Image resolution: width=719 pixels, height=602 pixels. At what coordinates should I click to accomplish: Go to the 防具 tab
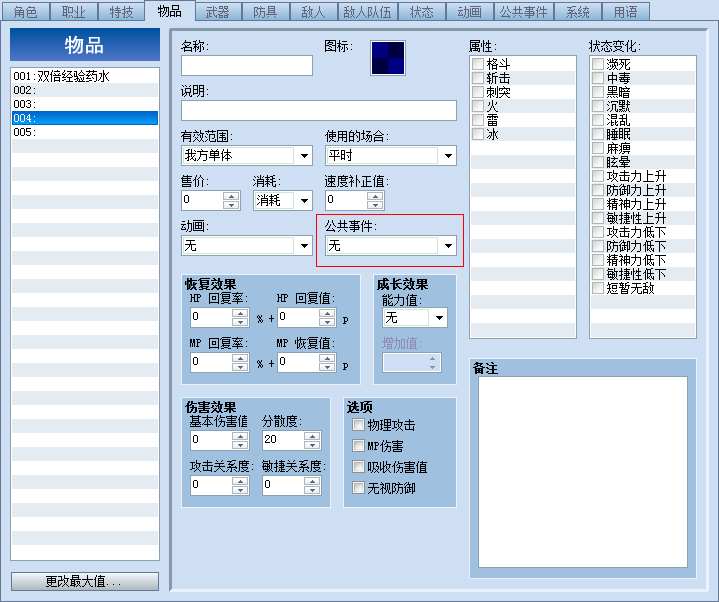(265, 12)
